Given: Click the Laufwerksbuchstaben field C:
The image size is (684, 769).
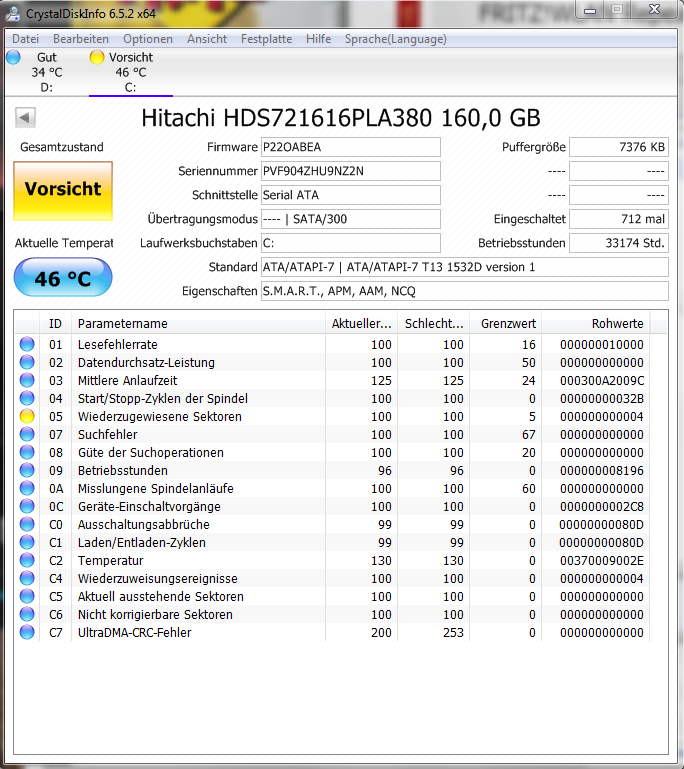Looking at the screenshot, I should point(351,243).
